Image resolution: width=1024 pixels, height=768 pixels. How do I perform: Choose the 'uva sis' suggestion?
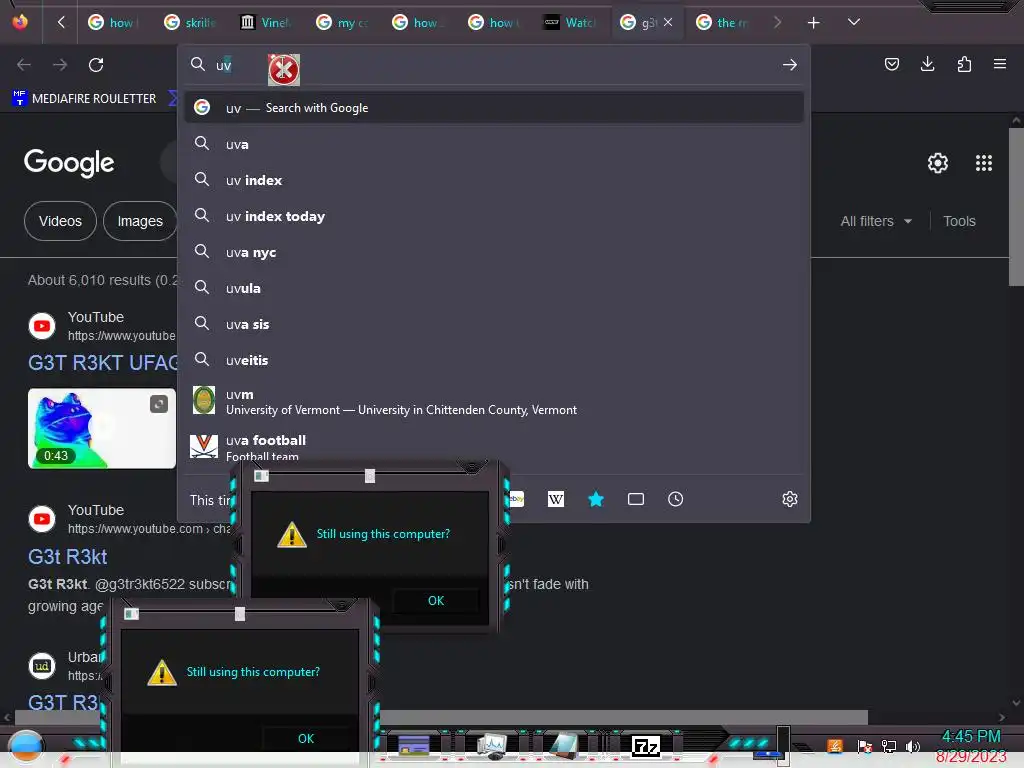click(494, 324)
